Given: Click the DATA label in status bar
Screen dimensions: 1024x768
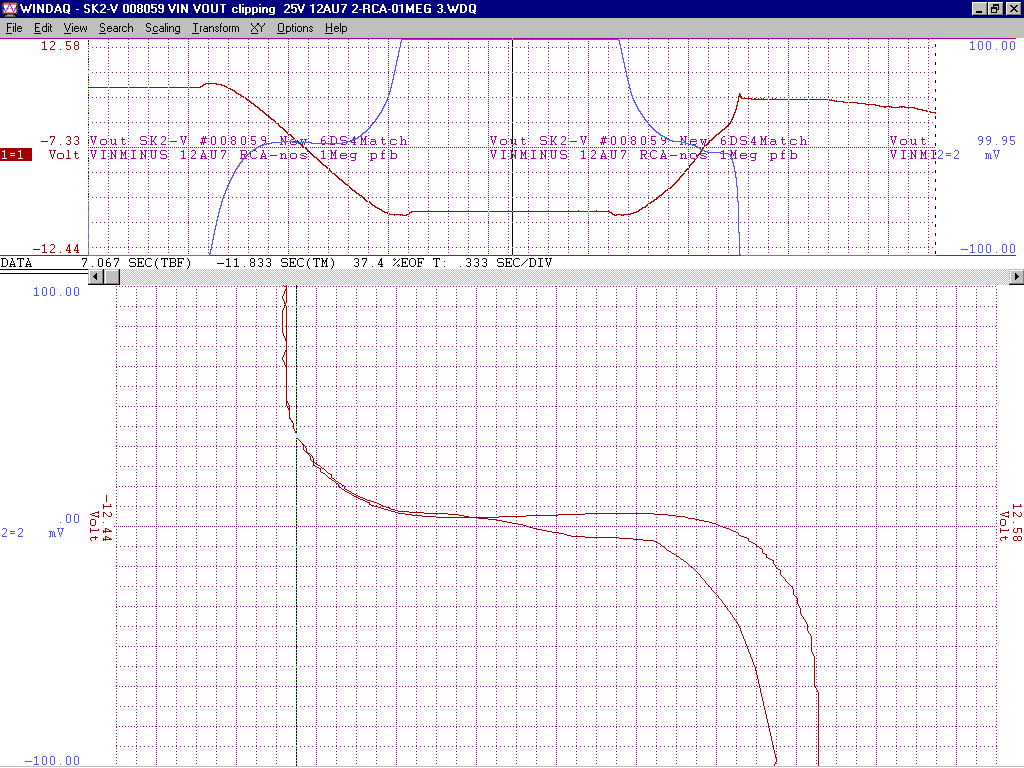Looking at the screenshot, I should [17, 263].
